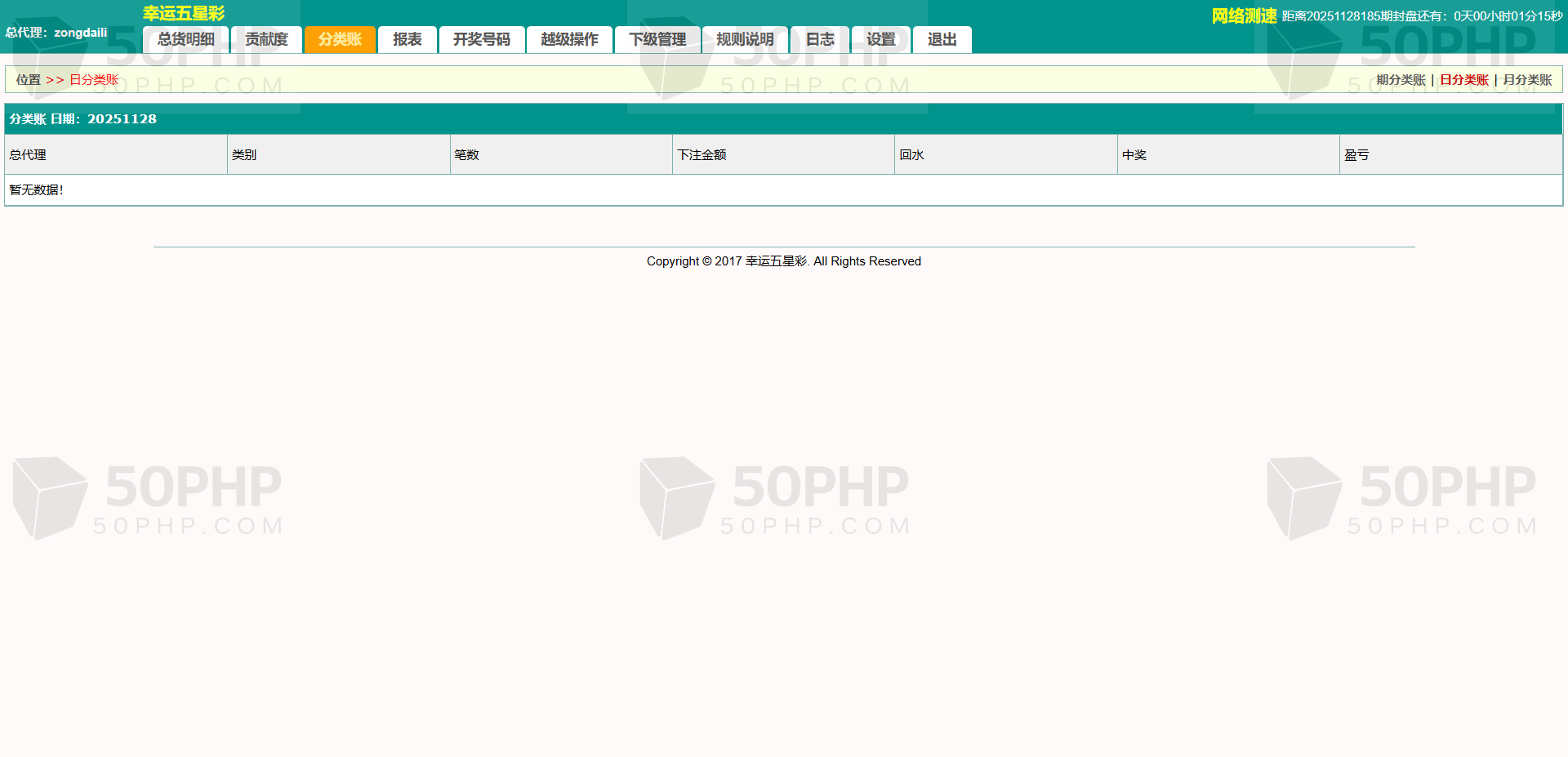Viewport: 1568px width, 757px height.
Task: View the 规则说明 tab
Action: 745,39
